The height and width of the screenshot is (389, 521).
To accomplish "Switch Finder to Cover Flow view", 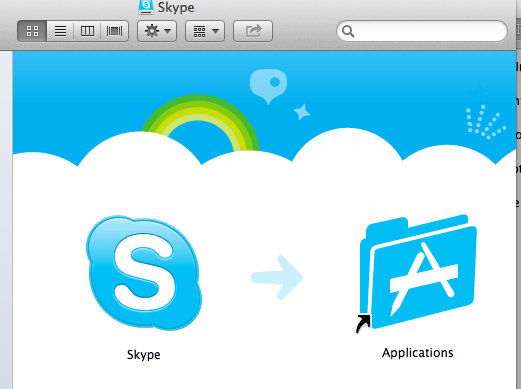I will tap(114, 31).
